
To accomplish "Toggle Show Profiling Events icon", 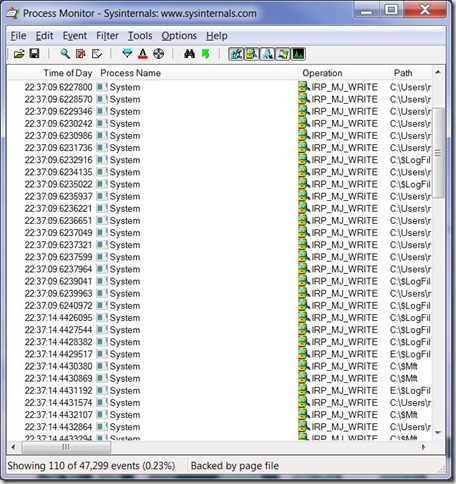I will pos(299,54).
